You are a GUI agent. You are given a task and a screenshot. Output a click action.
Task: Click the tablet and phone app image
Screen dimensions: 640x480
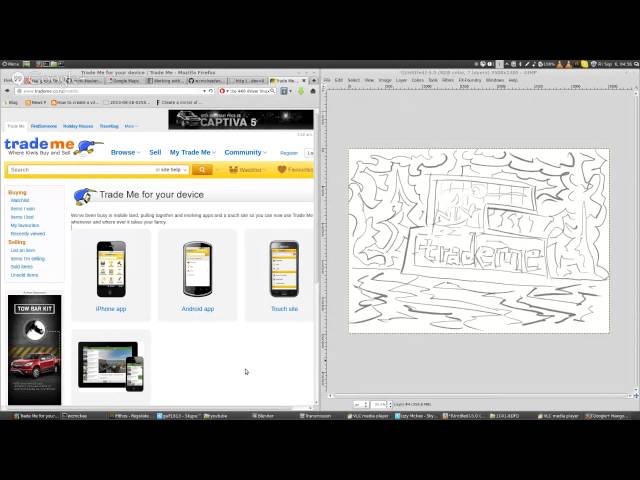click(111, 366)
